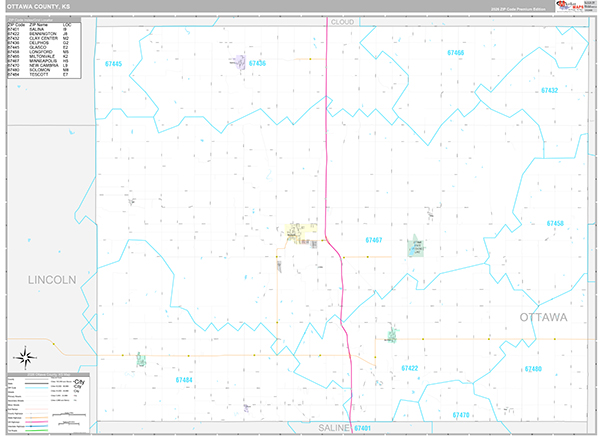Click the publisher logo in top-right corner

point(570,7)
